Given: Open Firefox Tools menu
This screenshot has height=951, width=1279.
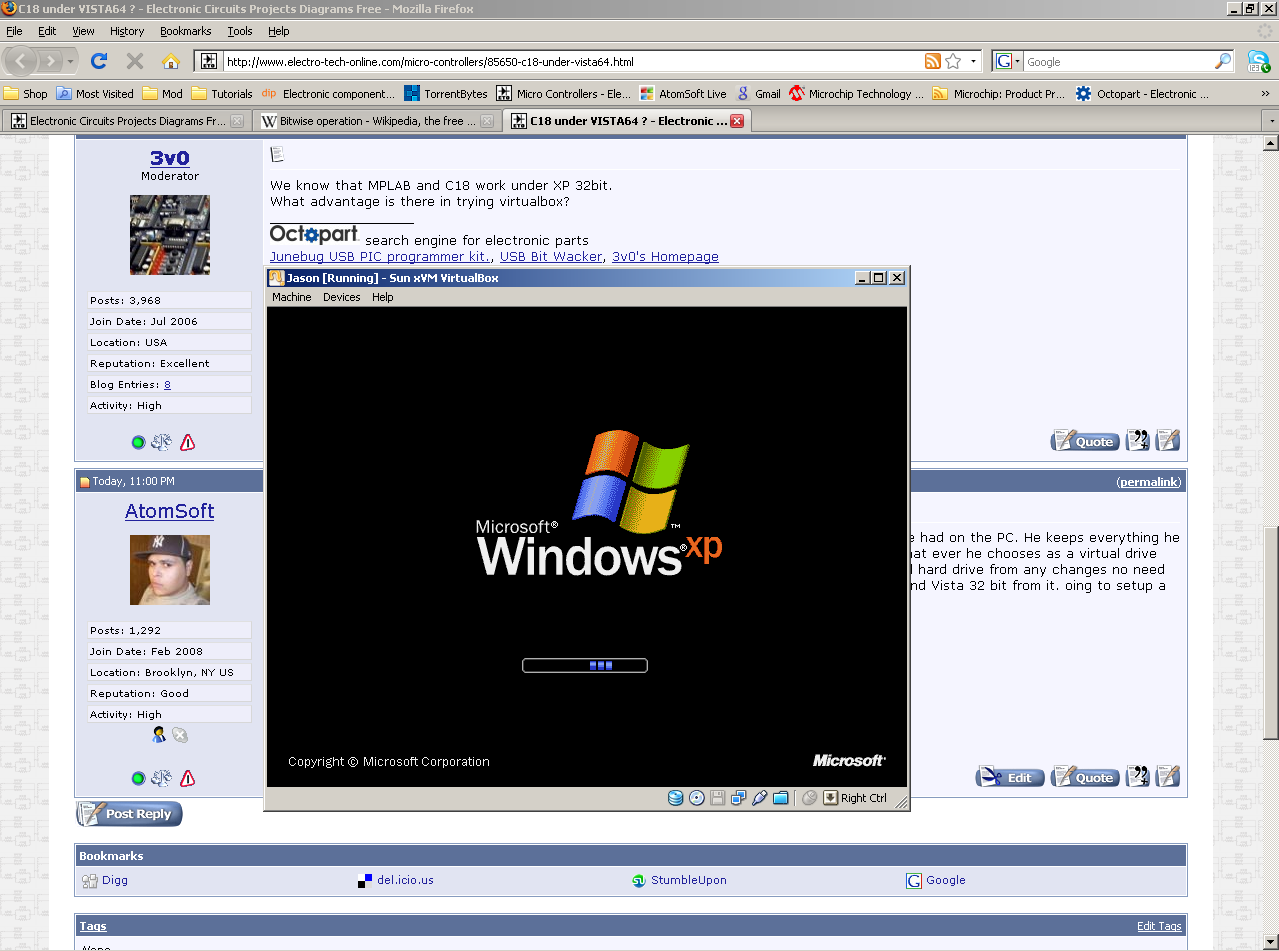Looking at the screenshot, I should [x=240, y=31].
